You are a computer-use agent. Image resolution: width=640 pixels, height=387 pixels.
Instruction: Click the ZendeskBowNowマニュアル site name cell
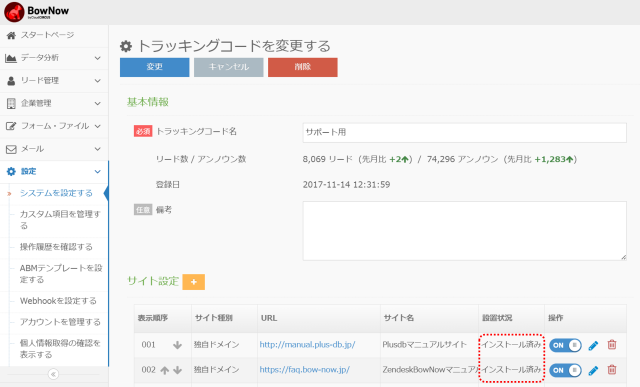(x=430, y=370)
